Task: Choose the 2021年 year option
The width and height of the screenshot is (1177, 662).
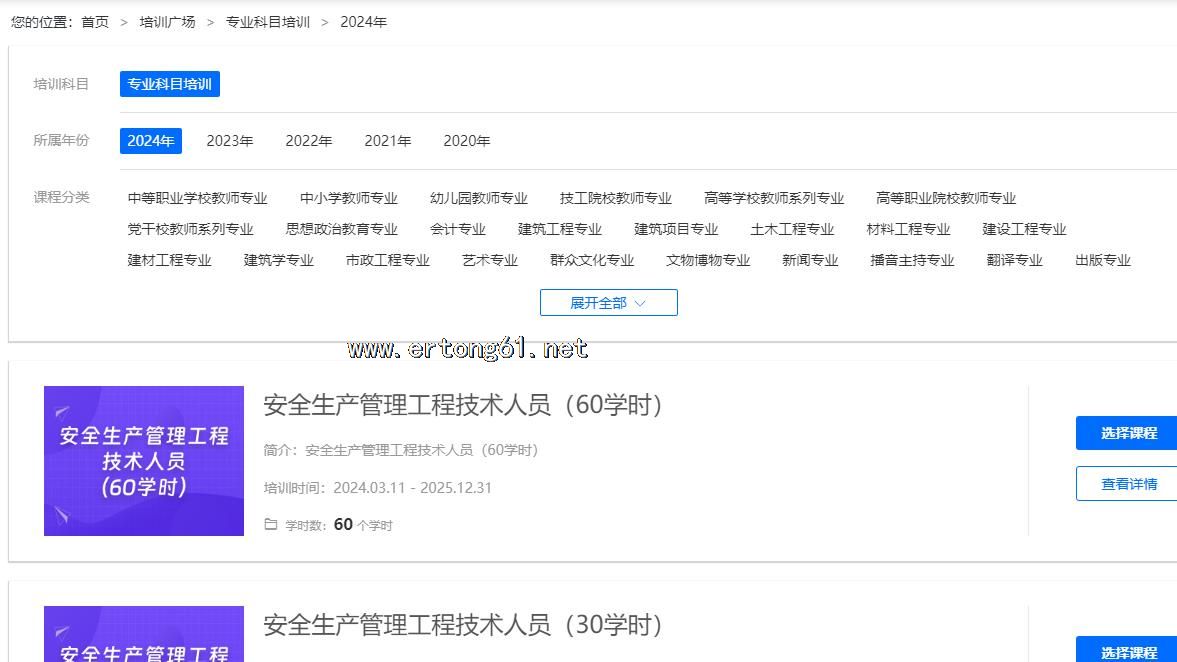Action: pos(388,141)
